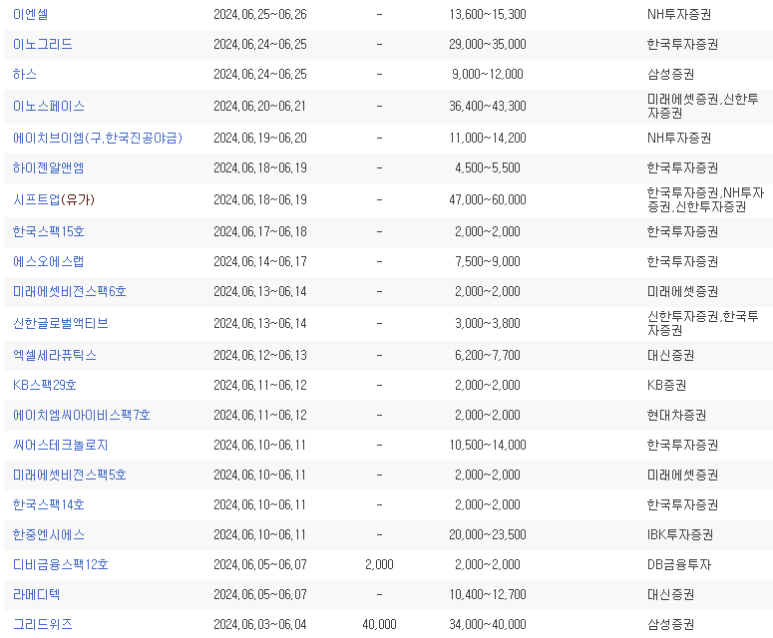The image size is (773, 638).
Task: Click the 에스오에스랩 link
Action: (48, 261)
